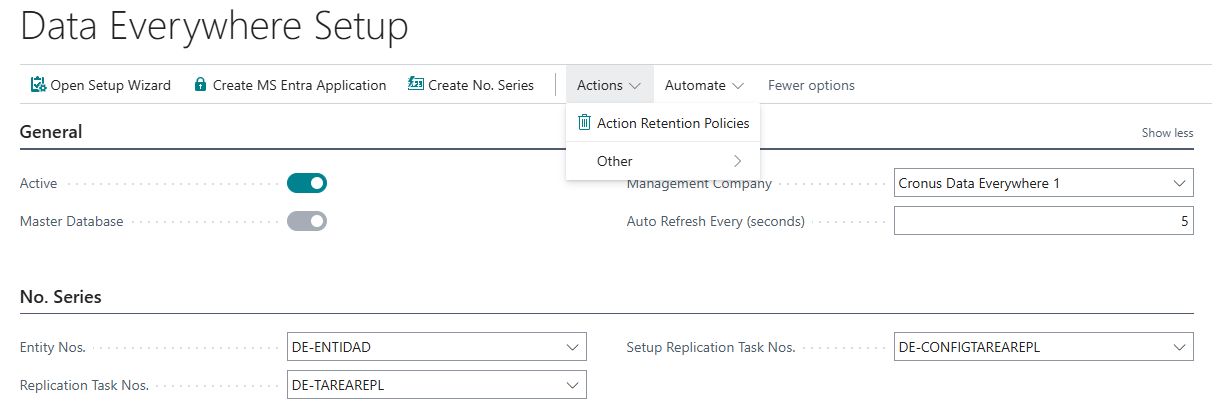Click the Entity Nos. field label
The height and width of the screenshot is (414, 1212).
[53, 348]
